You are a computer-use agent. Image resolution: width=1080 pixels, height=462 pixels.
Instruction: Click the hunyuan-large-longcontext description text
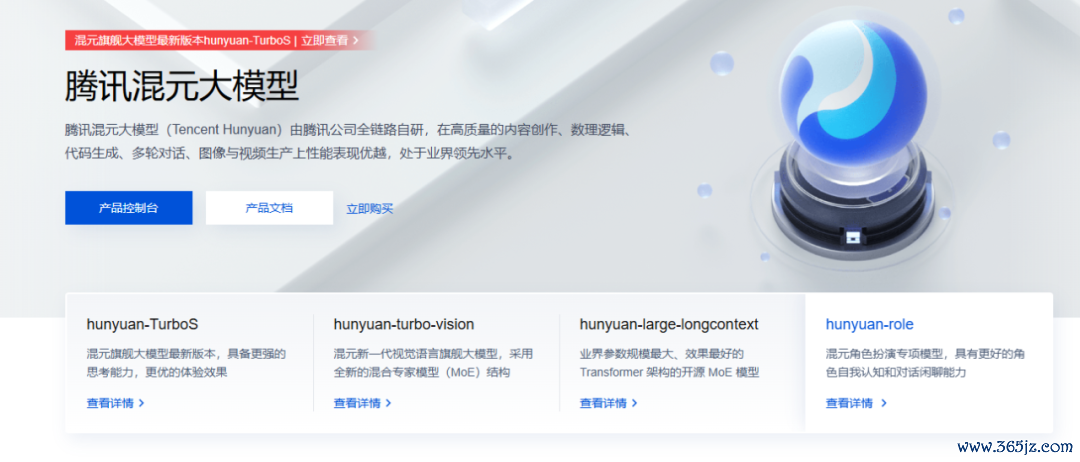point(669,364)
